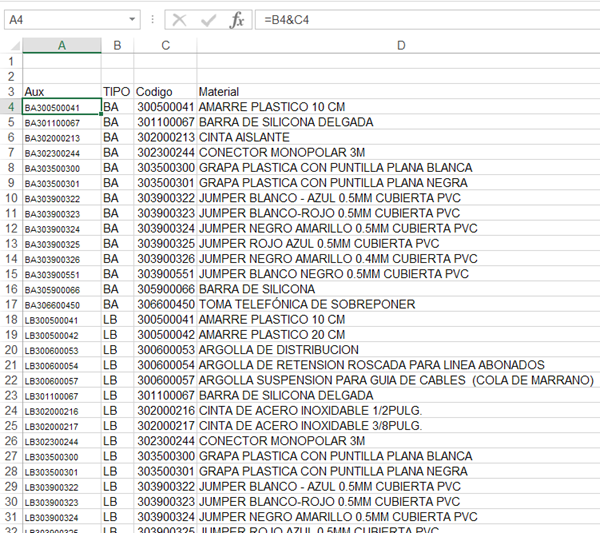This screenshot has height=533, width=600.
Task: Click the TIPO header cell
Action: (x=117, y=91)
